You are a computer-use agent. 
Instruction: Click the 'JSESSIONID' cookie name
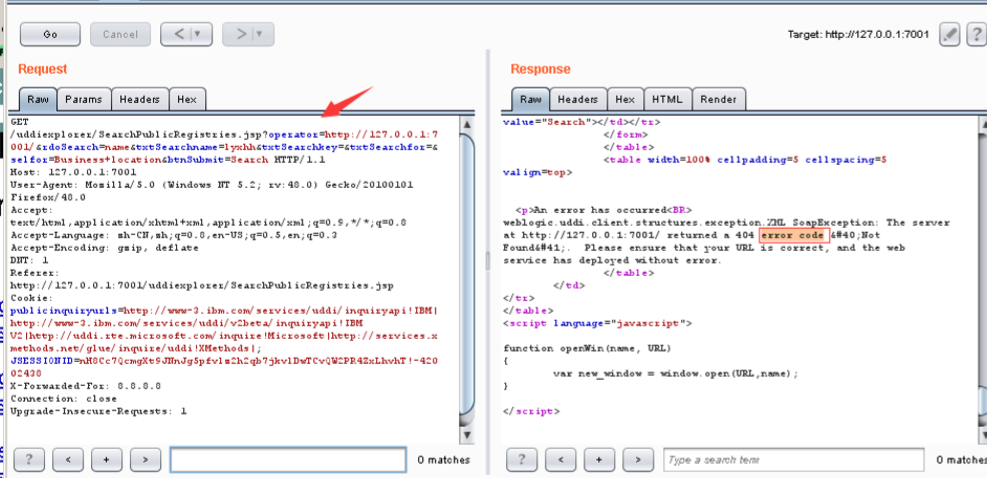tap(42, 361)
